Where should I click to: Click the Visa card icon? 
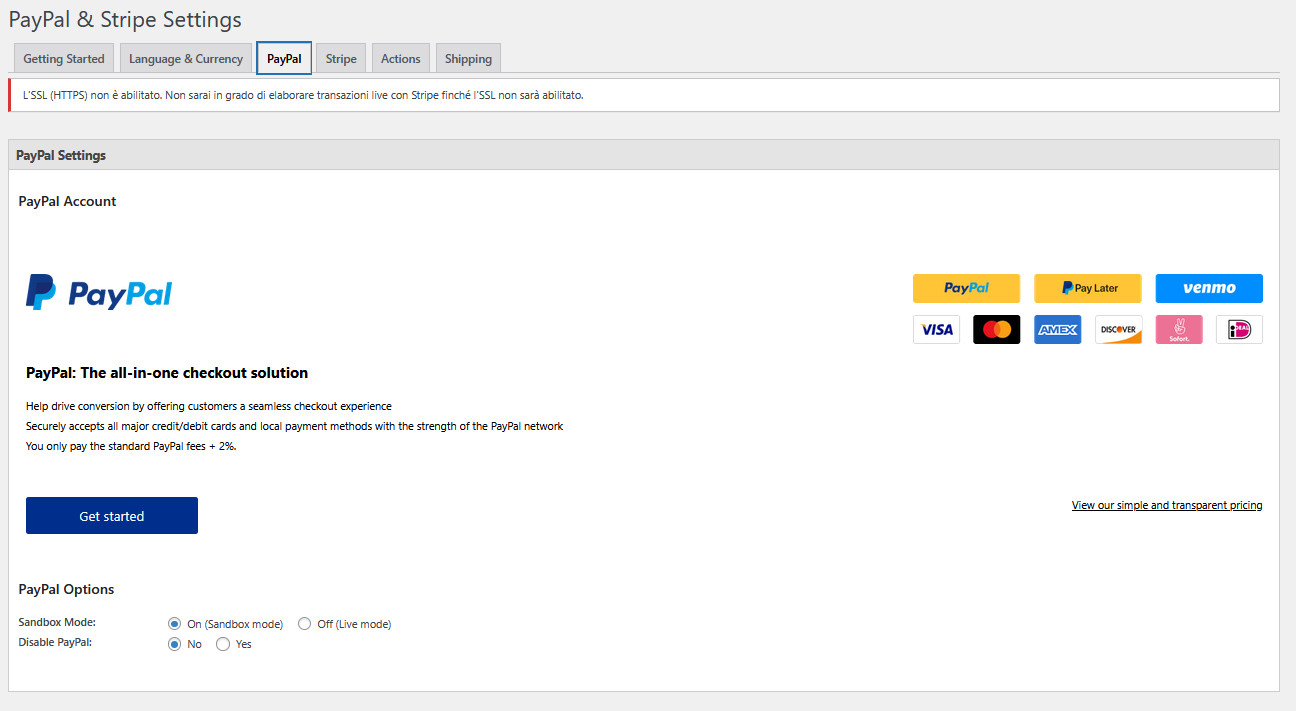[x=936, y=329]
